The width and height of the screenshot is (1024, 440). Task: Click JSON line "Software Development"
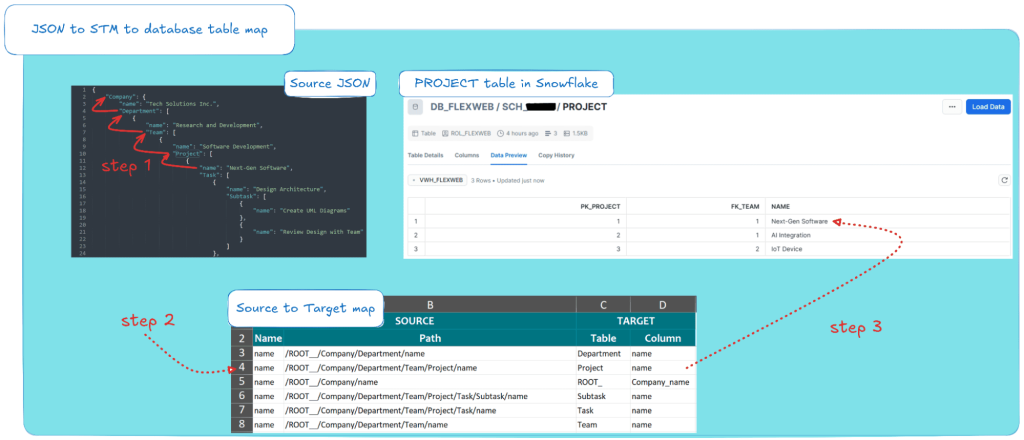point(225,146)
